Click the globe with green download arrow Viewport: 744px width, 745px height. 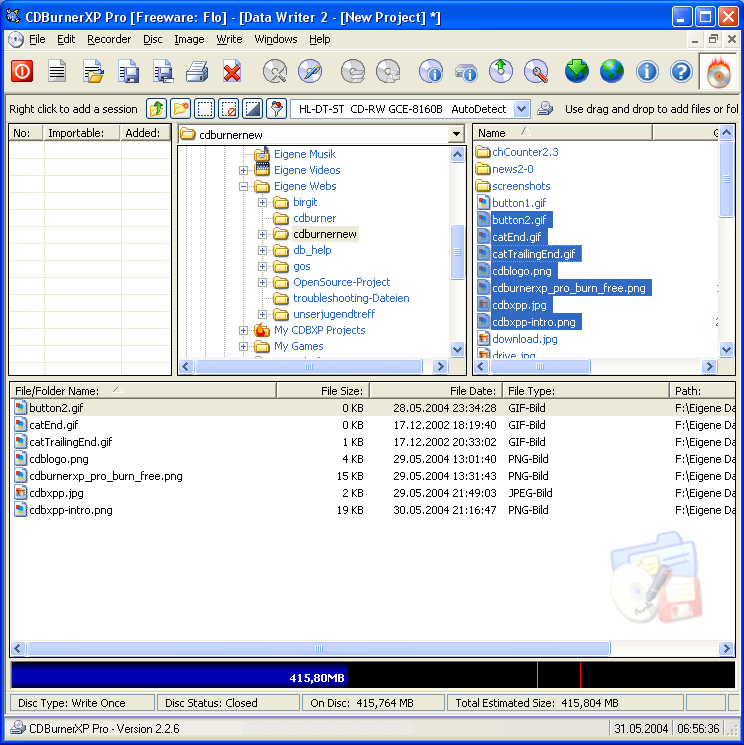(577, 72)
